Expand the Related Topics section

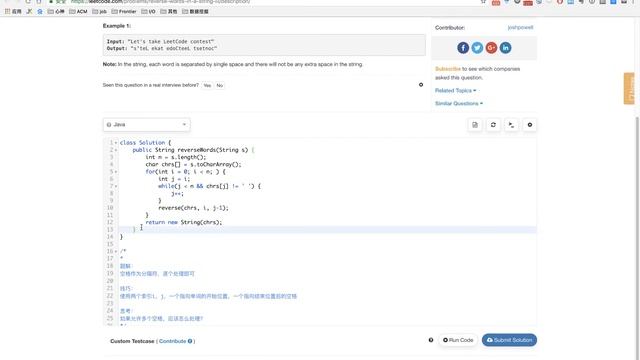tap(456, 91)
